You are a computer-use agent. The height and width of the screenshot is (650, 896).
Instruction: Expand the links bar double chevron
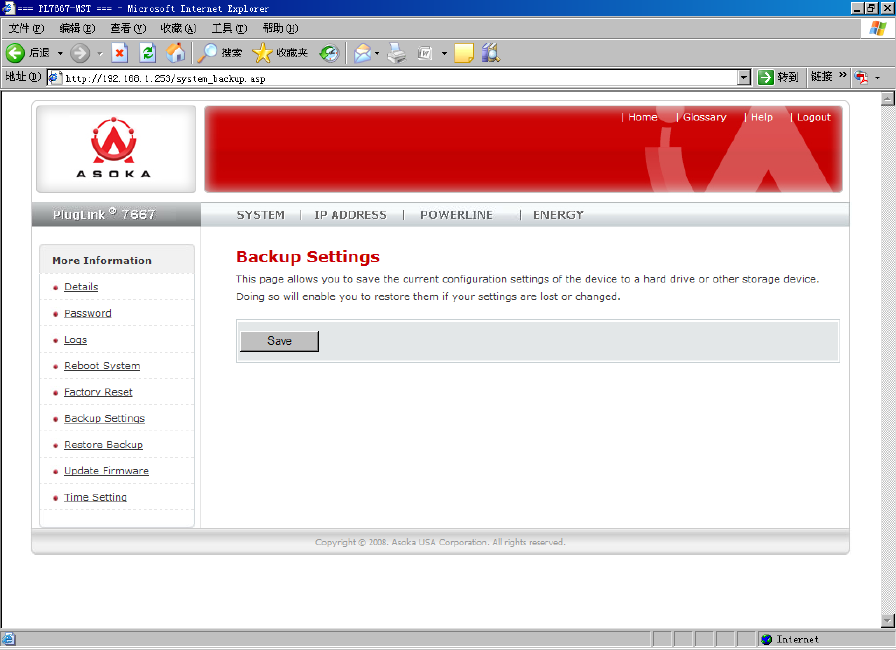pyautogui.click(x=842, y=75)
